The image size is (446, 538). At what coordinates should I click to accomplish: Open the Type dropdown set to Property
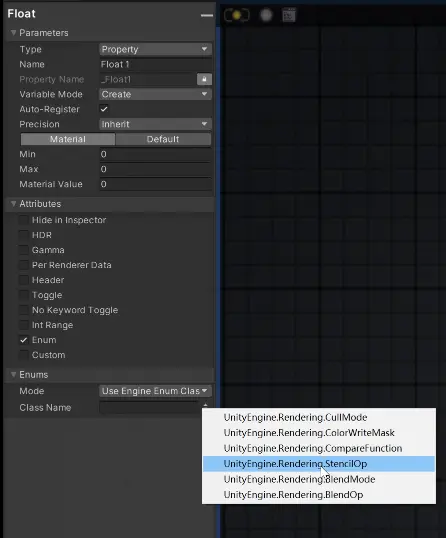[155, 49]
